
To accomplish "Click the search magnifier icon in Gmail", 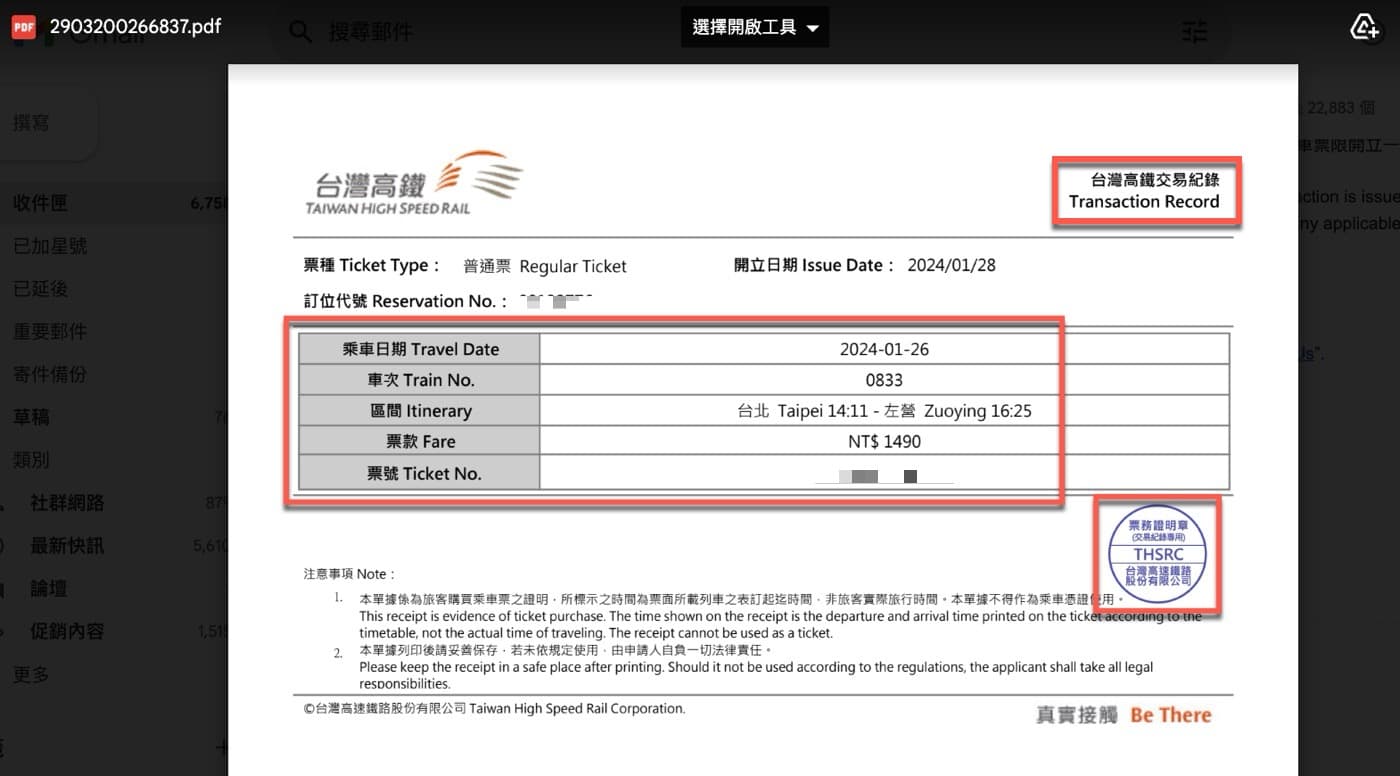I will (x=301, y=32).
